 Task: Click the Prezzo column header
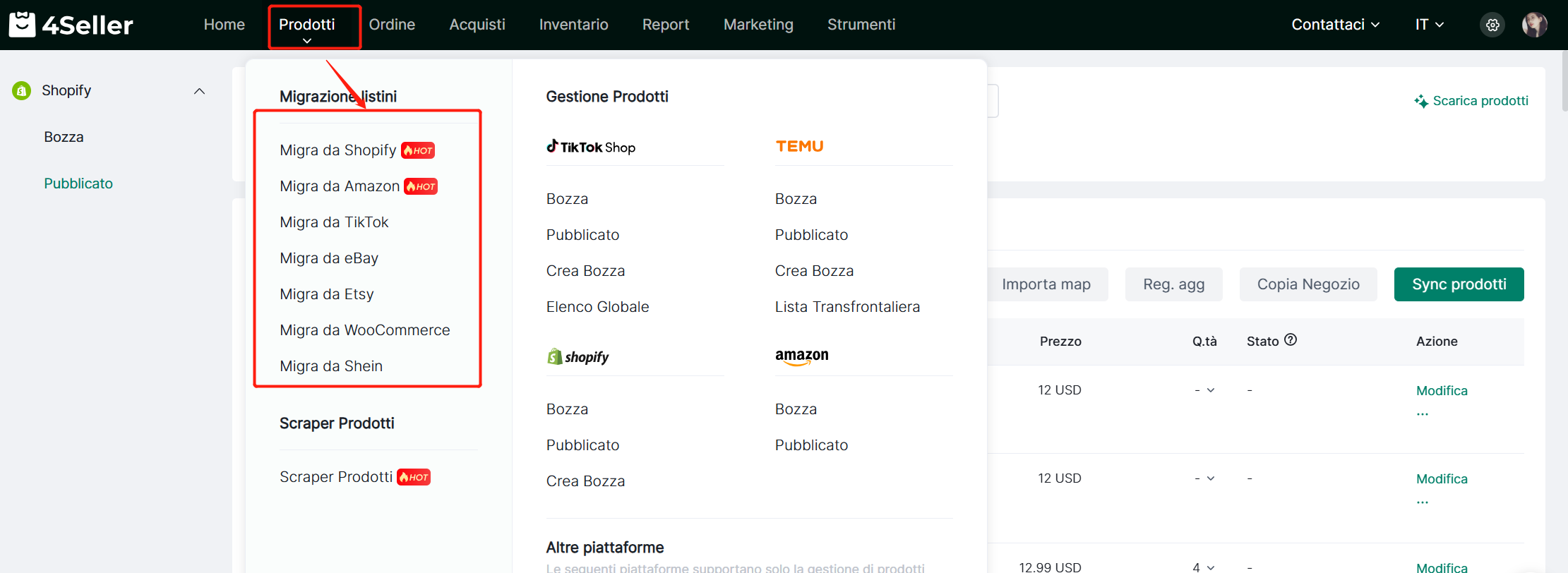click(1060, 342)
